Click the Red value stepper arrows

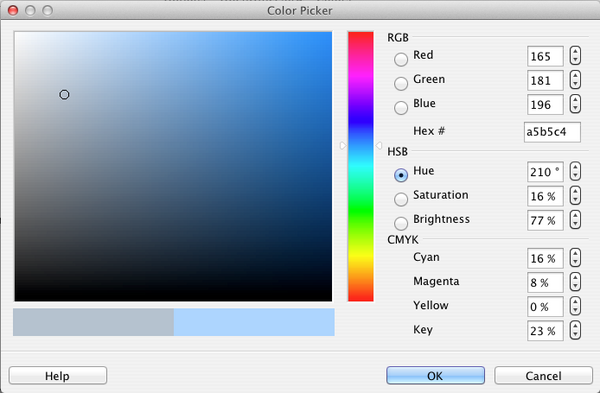575,56
